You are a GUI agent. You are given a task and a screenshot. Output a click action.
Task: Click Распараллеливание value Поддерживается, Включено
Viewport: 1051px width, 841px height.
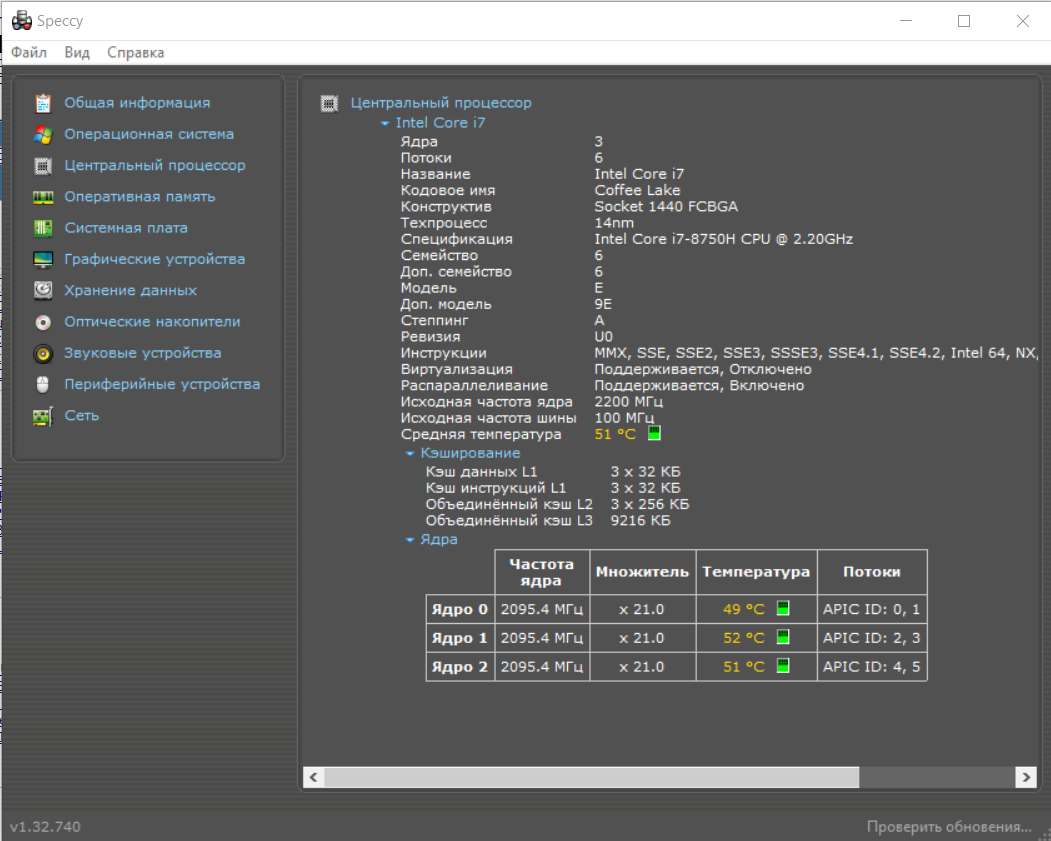pos(698,386)
